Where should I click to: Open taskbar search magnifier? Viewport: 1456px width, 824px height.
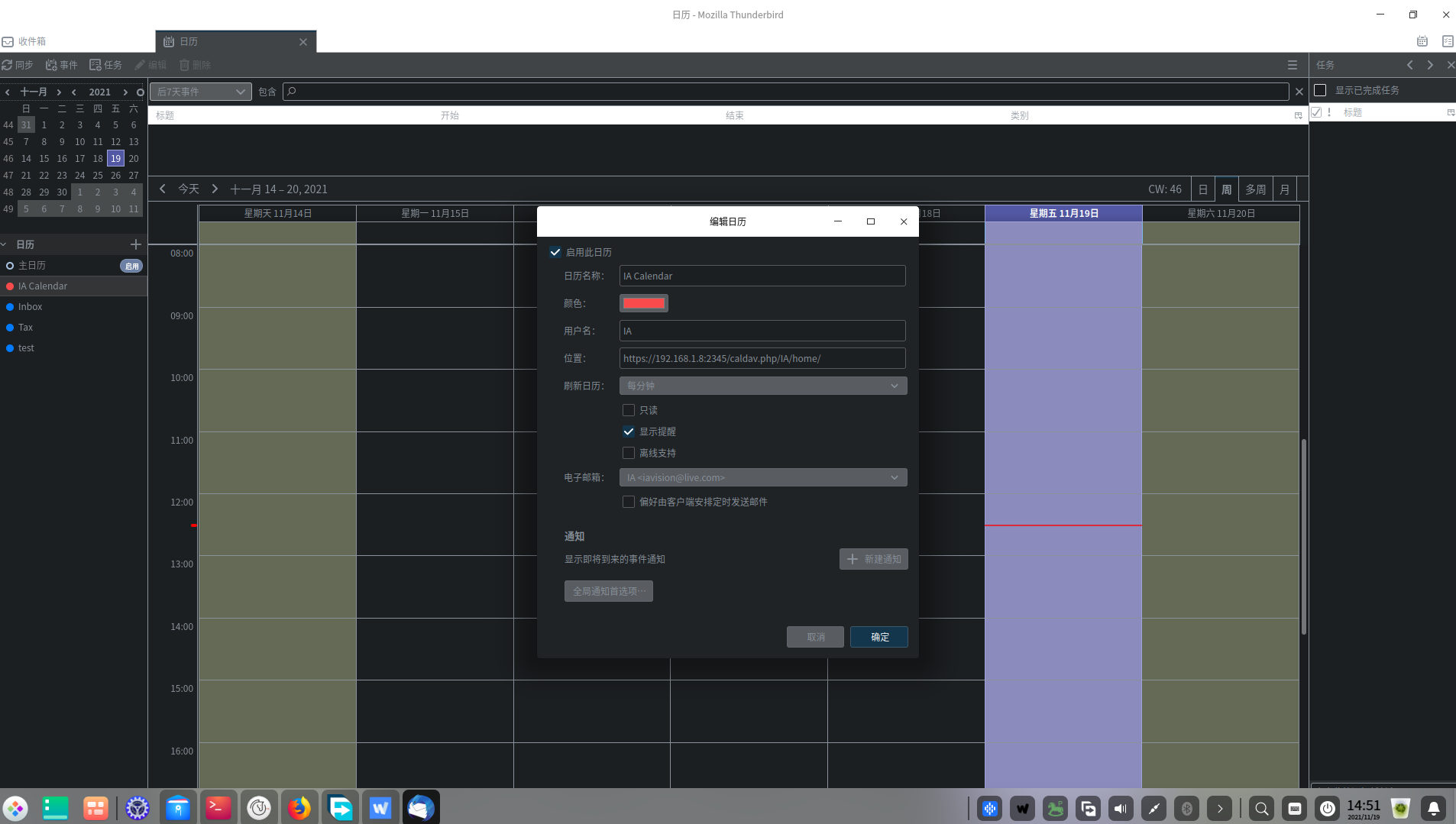[1262, 808]
